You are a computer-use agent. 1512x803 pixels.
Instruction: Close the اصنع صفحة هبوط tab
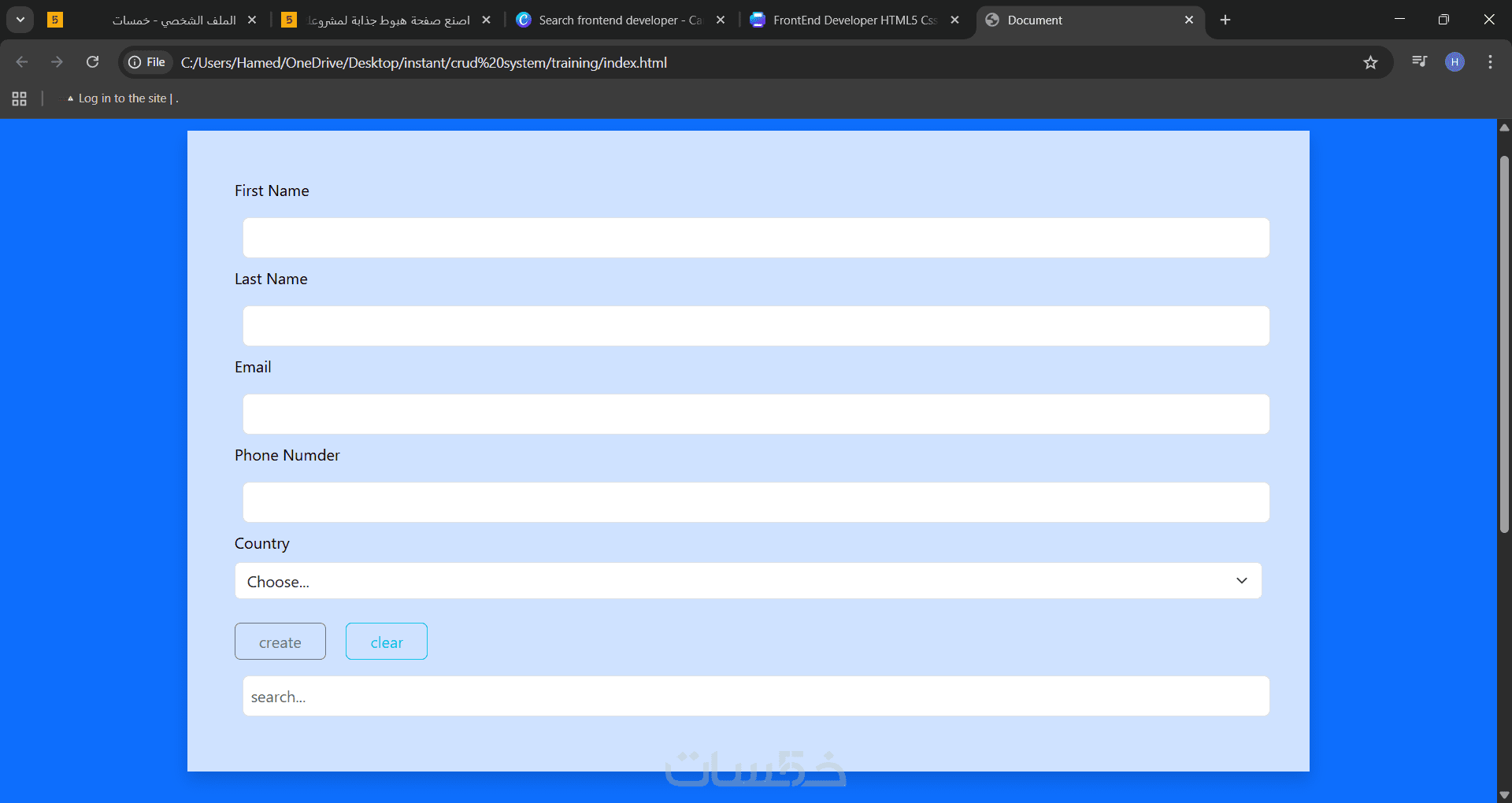486,20
